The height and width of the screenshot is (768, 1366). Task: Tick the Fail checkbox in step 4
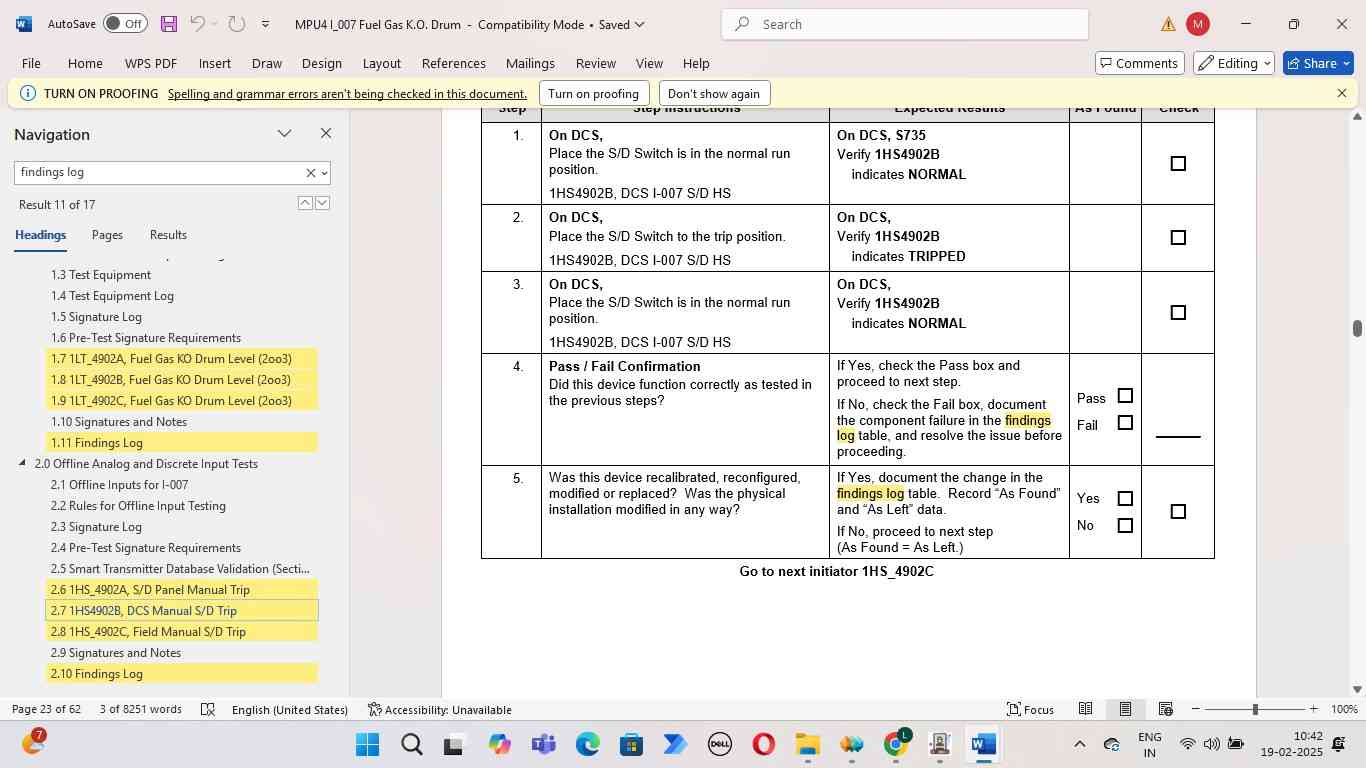[x=1125, y=423]
